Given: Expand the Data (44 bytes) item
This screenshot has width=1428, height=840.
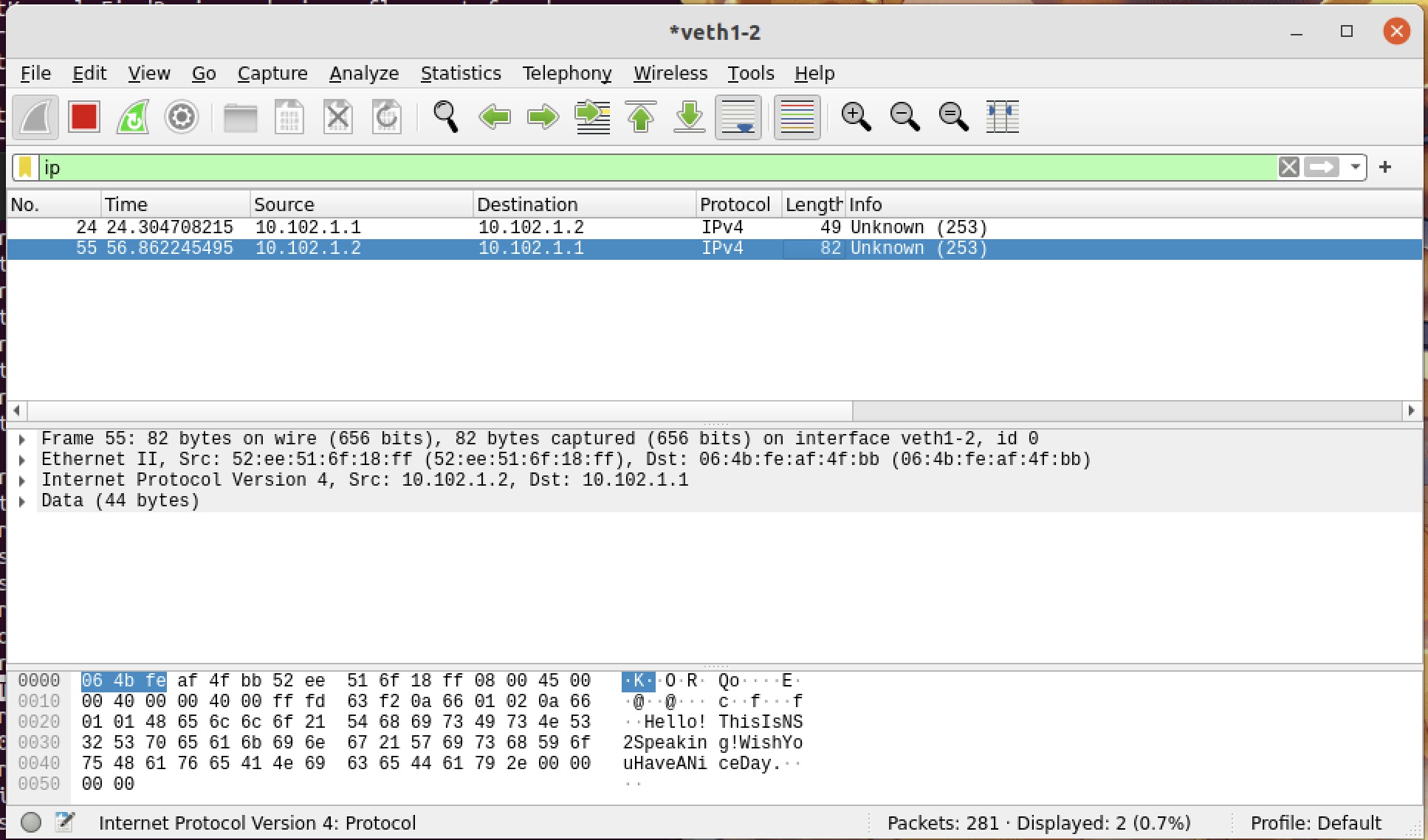Looking at the screenshot, I should [x=22, y=501].
